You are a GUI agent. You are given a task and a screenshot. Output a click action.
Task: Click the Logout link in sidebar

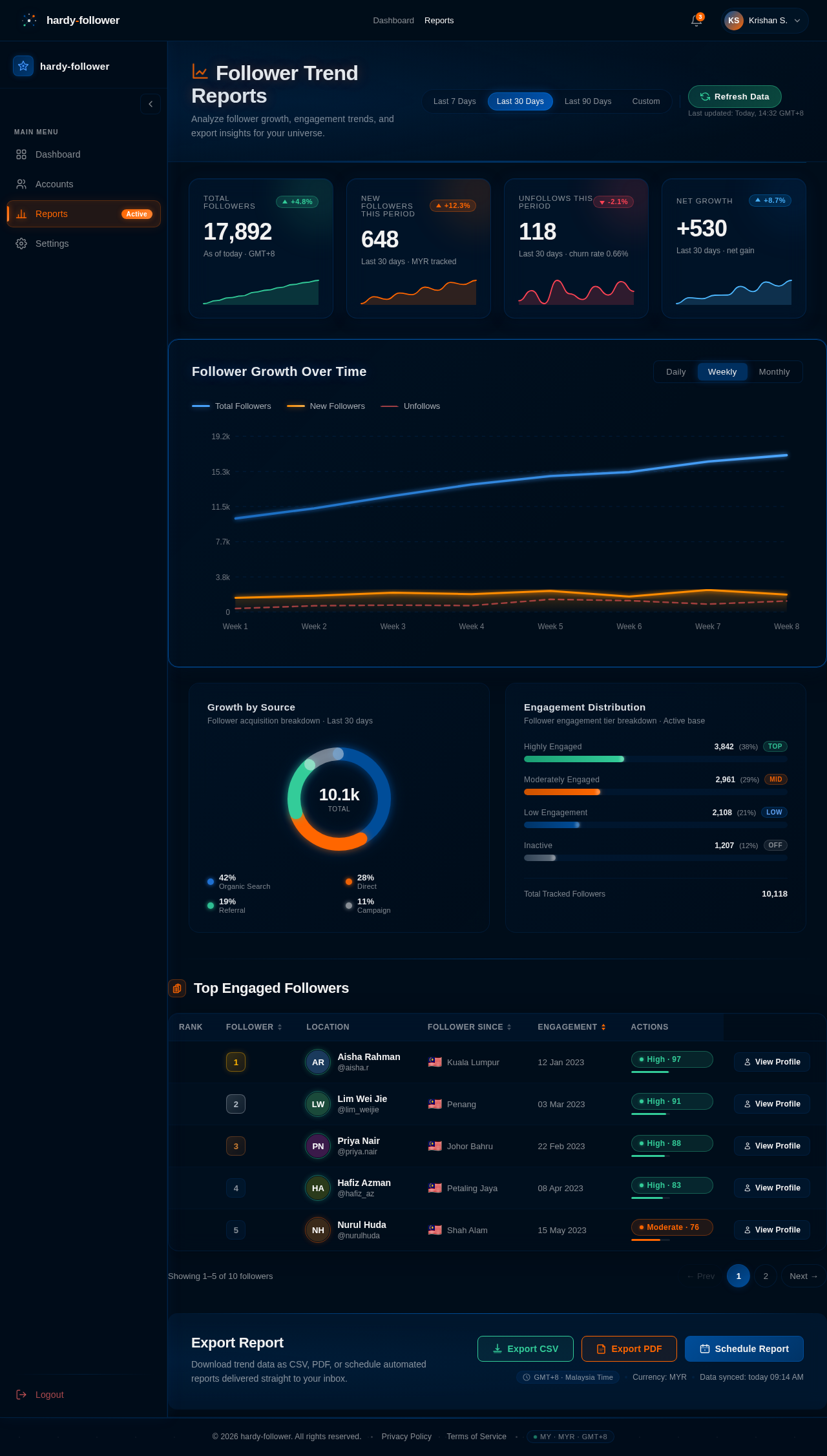click(x=84, y=1395)
